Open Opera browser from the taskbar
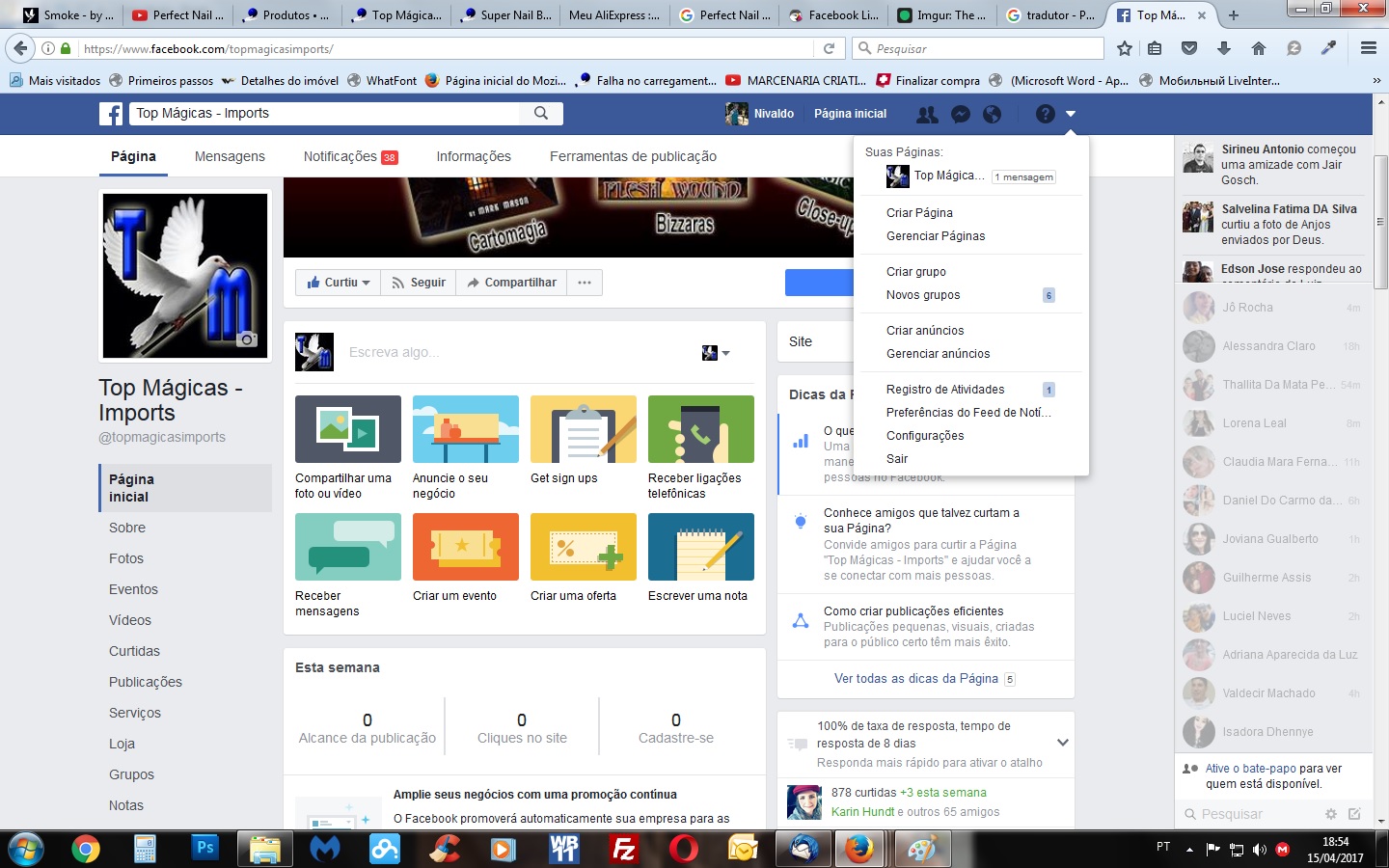The width and height of the screenshot is (1389, 868). click(x=684, y=849)
